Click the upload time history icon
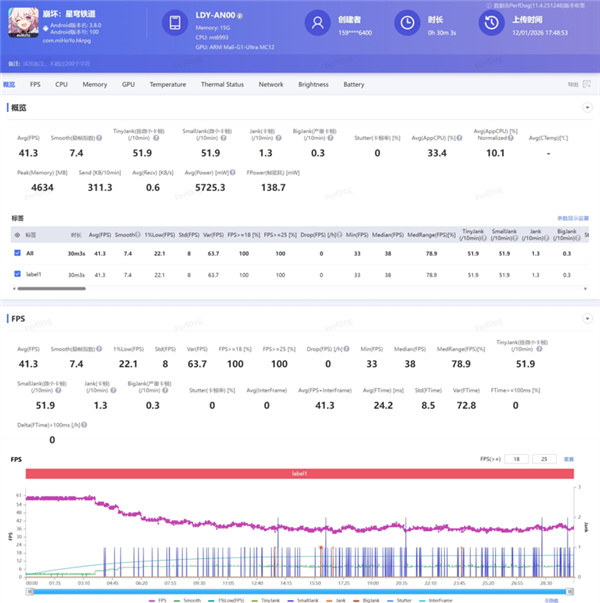This screenshot has width=600, height=603. (492, 23)
